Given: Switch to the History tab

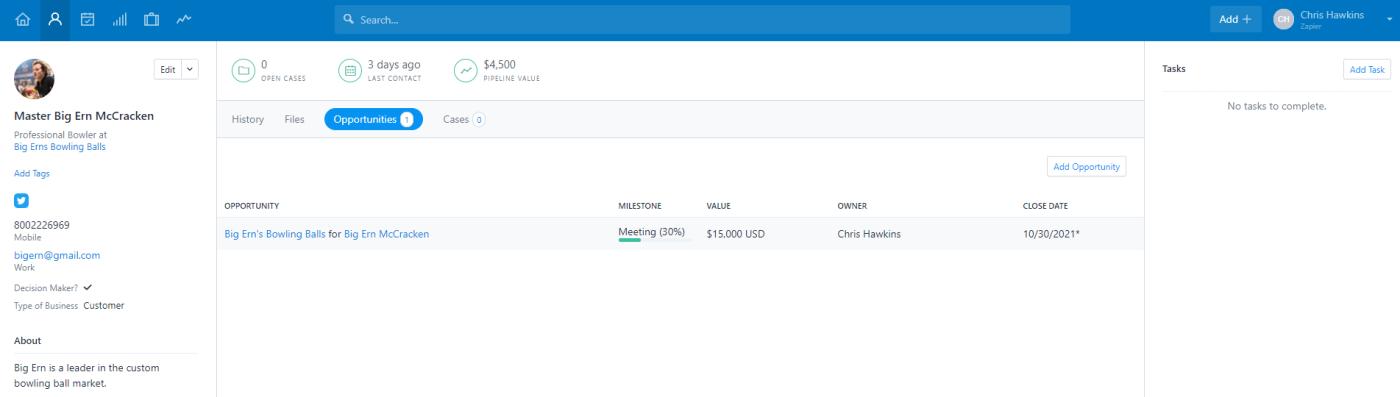Looking at the screenshot, I should coord(248,119).
